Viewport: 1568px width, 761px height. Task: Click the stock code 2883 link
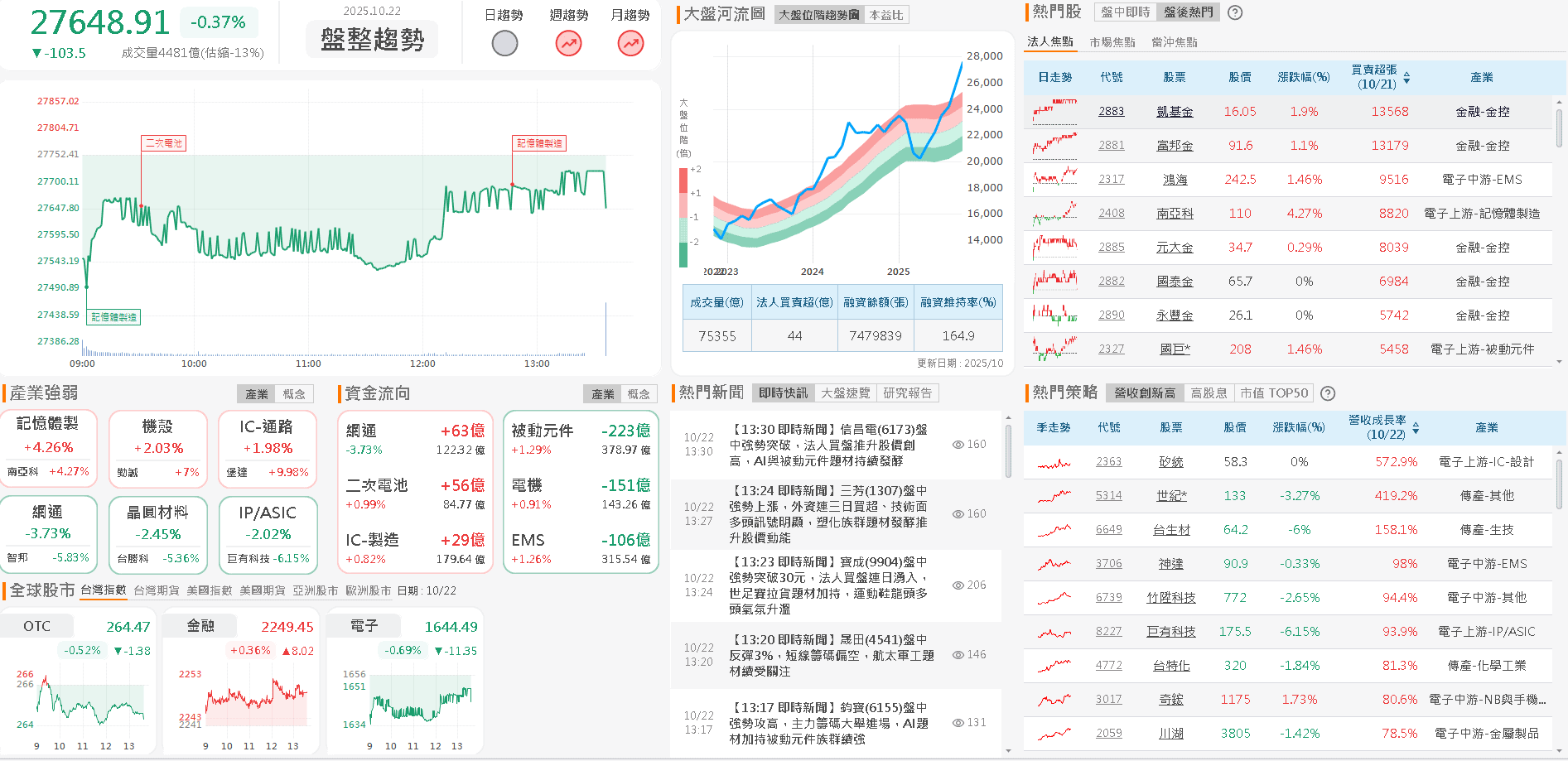point(1111,111)
